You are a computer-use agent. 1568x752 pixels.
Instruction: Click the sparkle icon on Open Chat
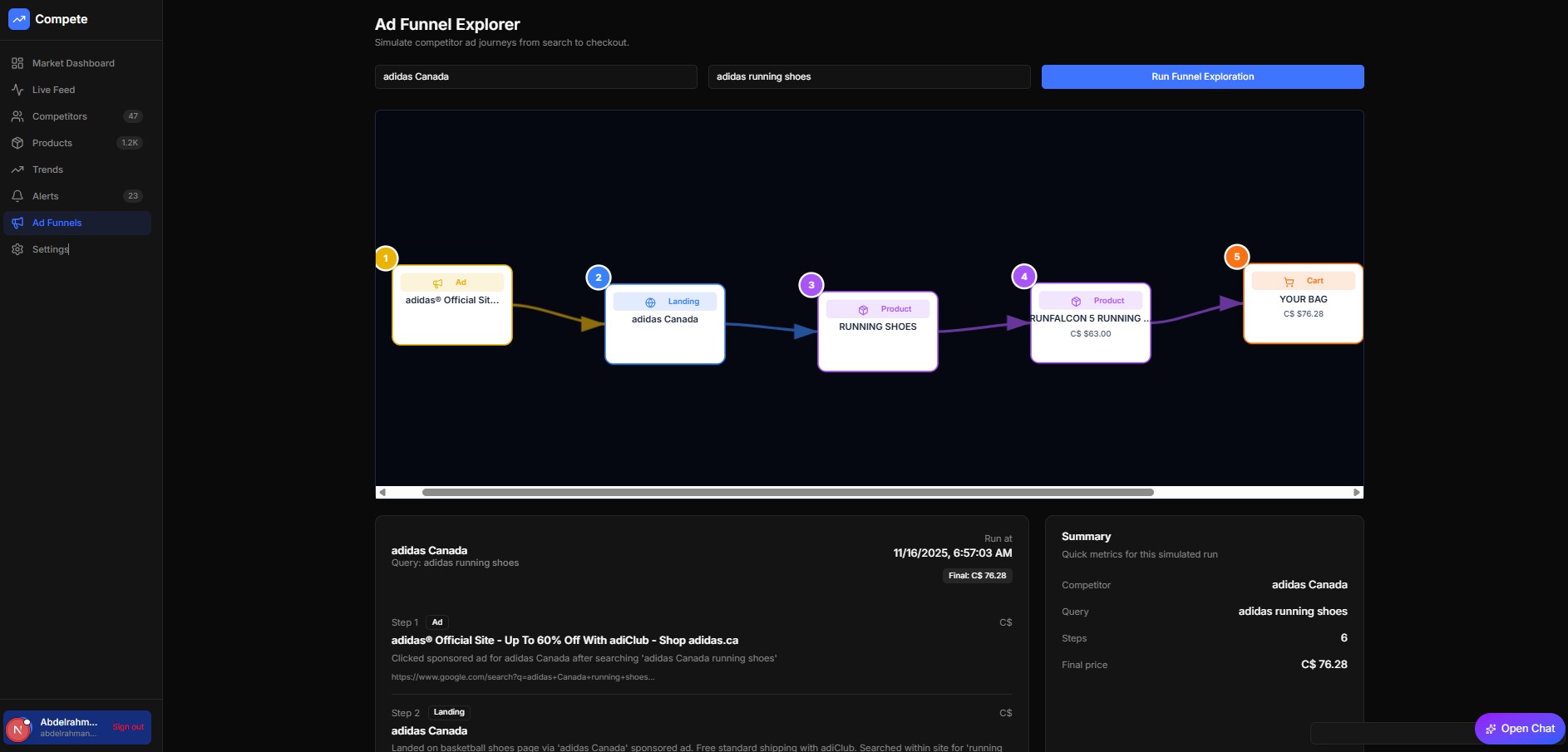1491,729
